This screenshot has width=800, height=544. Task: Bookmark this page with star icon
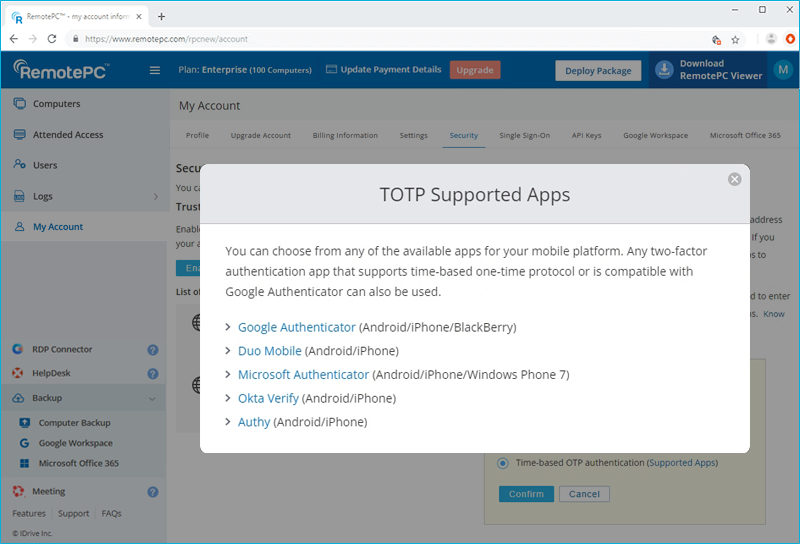(x=735, y=39)
